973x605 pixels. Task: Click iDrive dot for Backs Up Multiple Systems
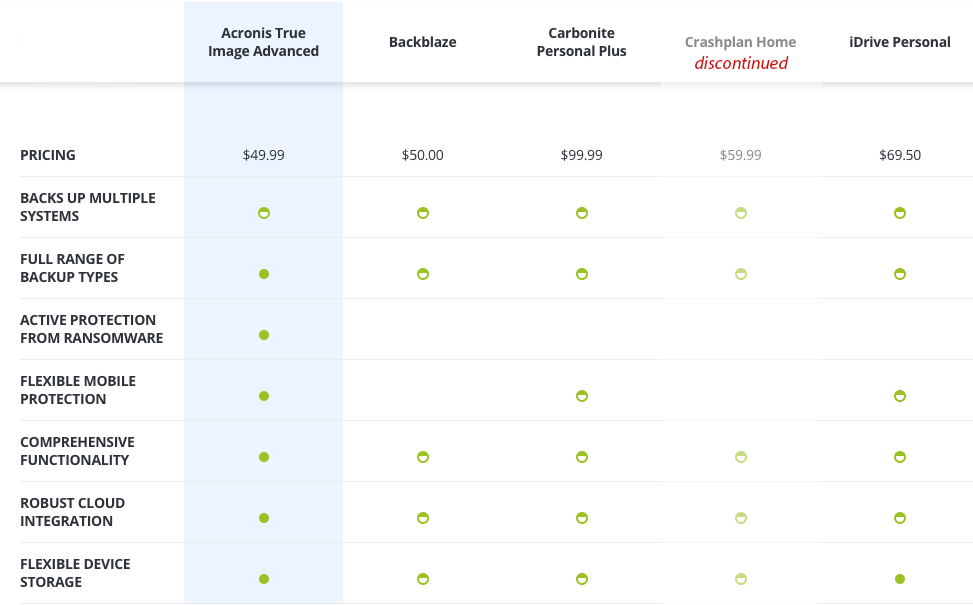(900, 213)
